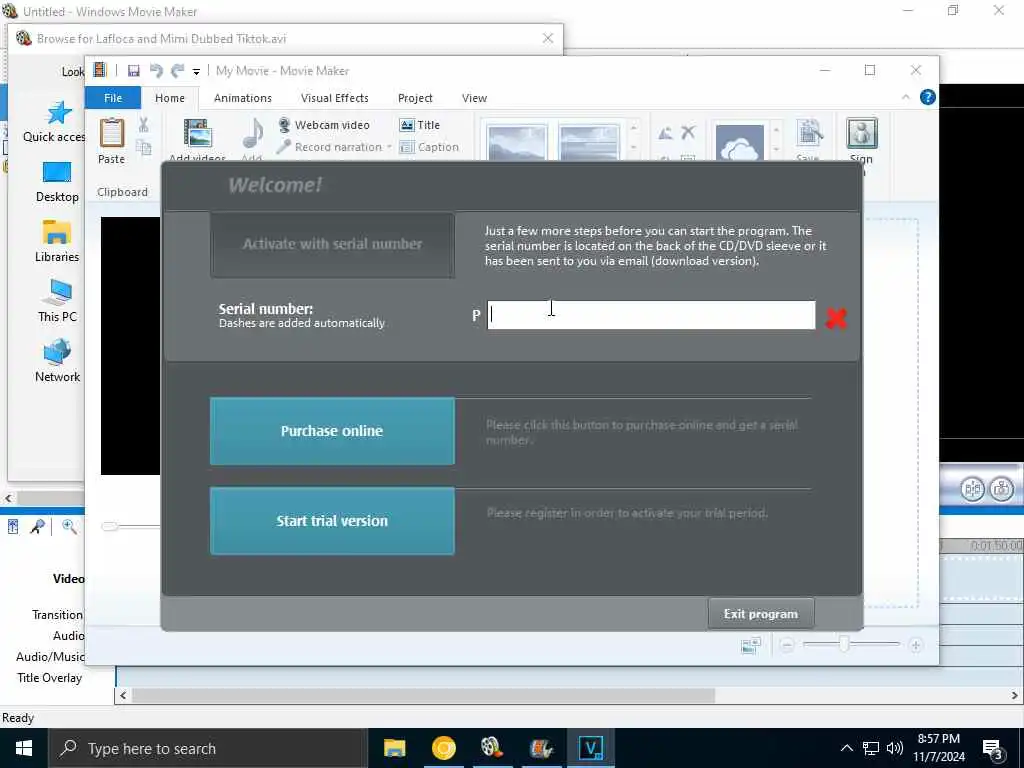Select the first AutoMovie theme thumbnail
Image resolution: width=1024 pixels, height=768 pixels.
[517, 142]
